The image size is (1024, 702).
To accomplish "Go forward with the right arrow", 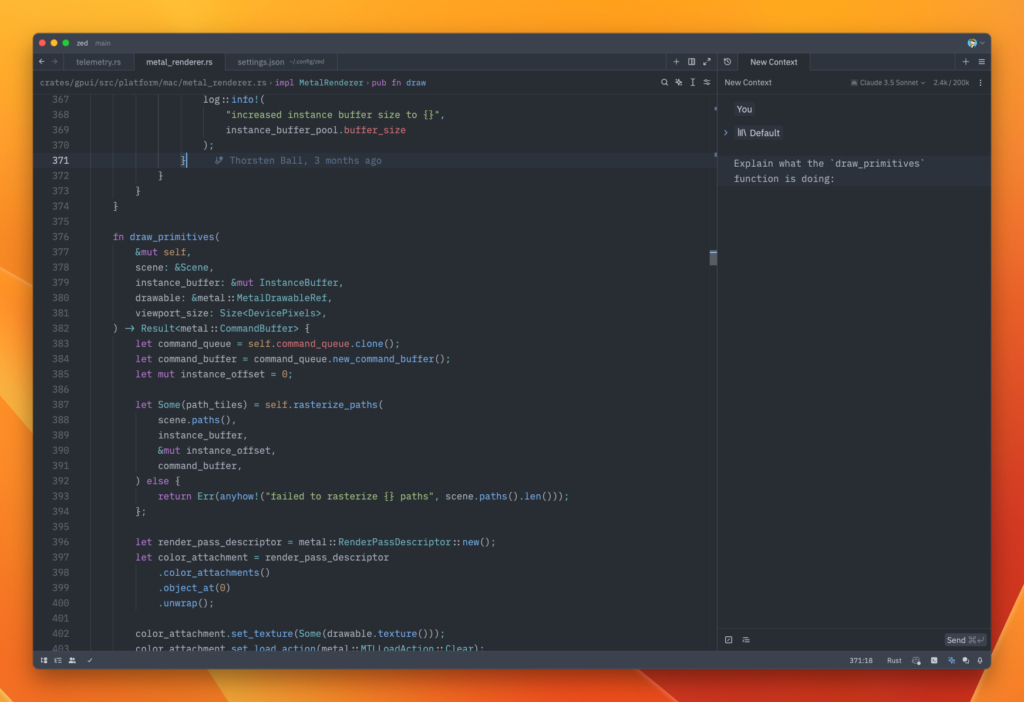I will [55, 61].
